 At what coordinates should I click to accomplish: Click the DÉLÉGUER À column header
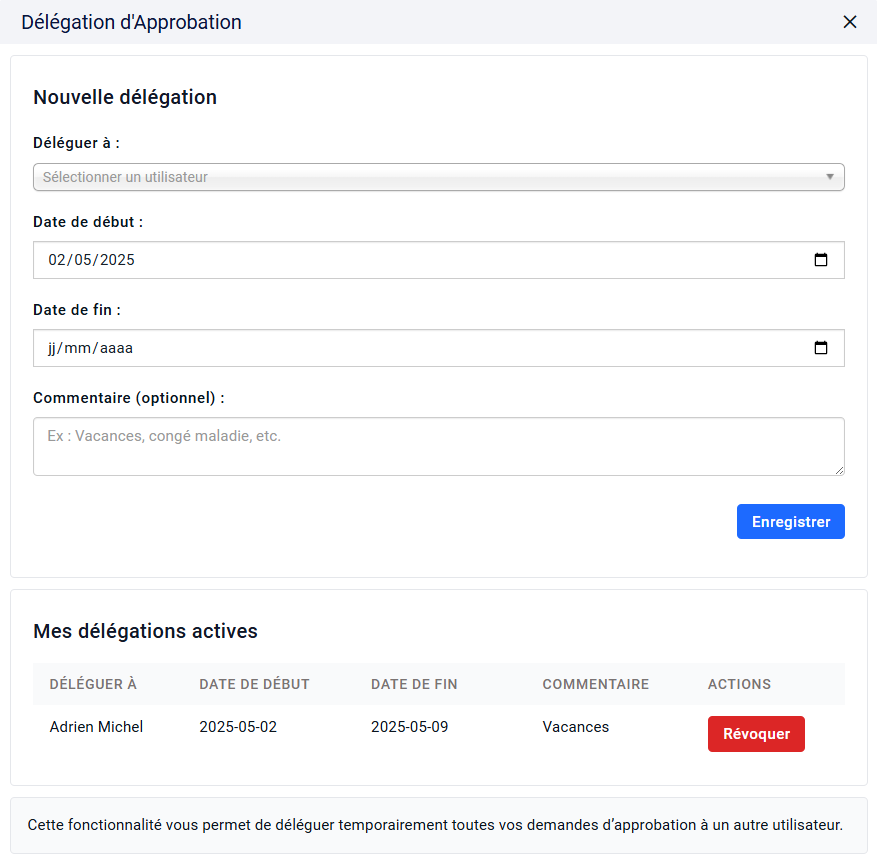(x=93, y=684)
